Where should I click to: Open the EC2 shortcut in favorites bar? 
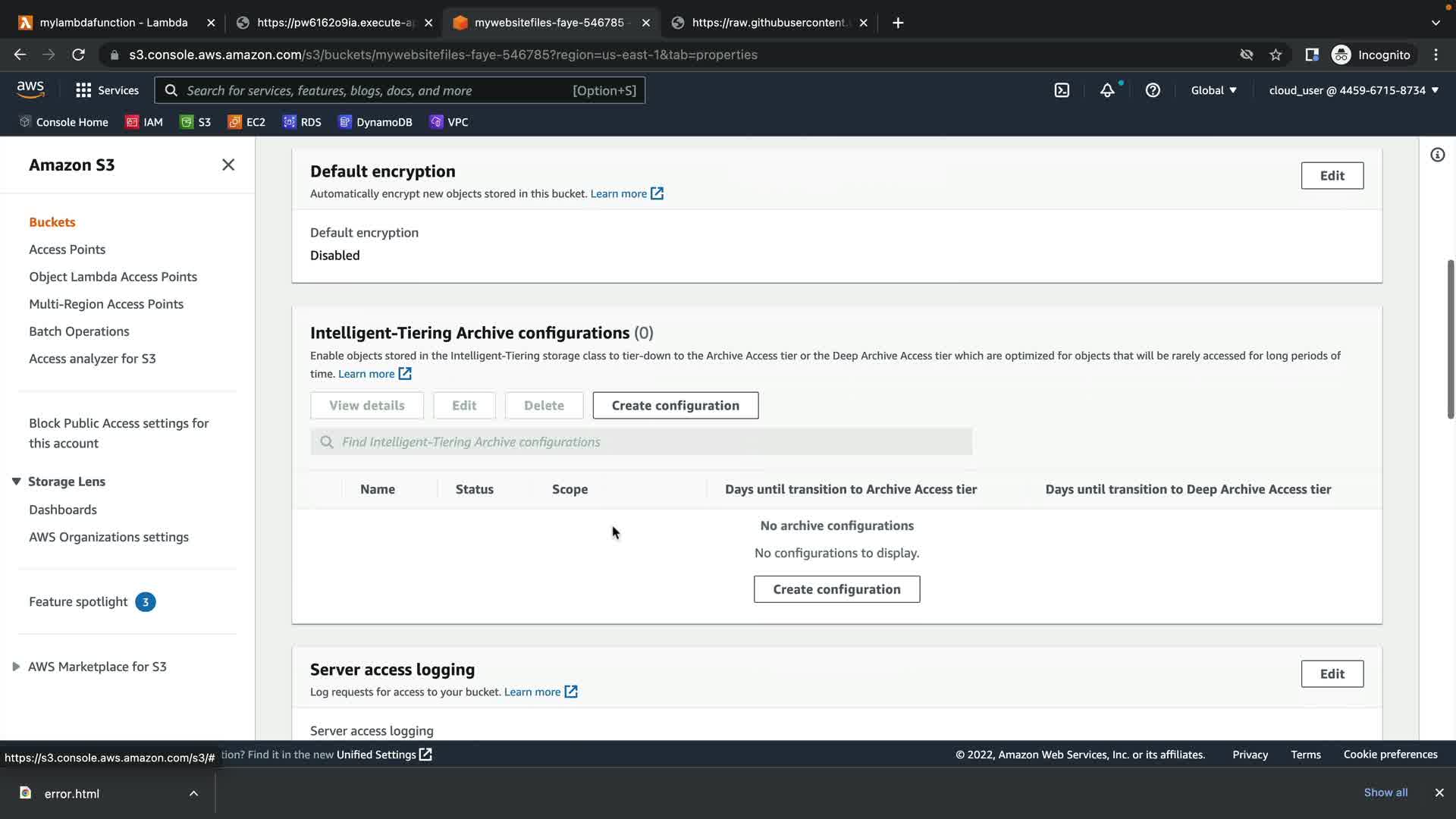[246, 122]
